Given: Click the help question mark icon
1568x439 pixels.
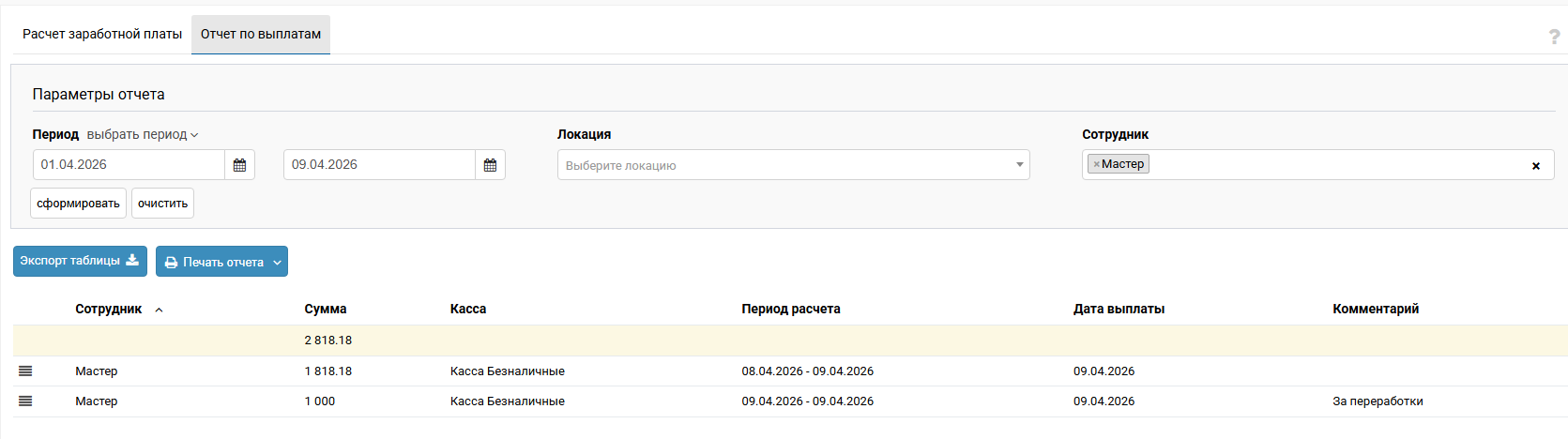Looking at the screenshot, I should [x=1554, y=37].
